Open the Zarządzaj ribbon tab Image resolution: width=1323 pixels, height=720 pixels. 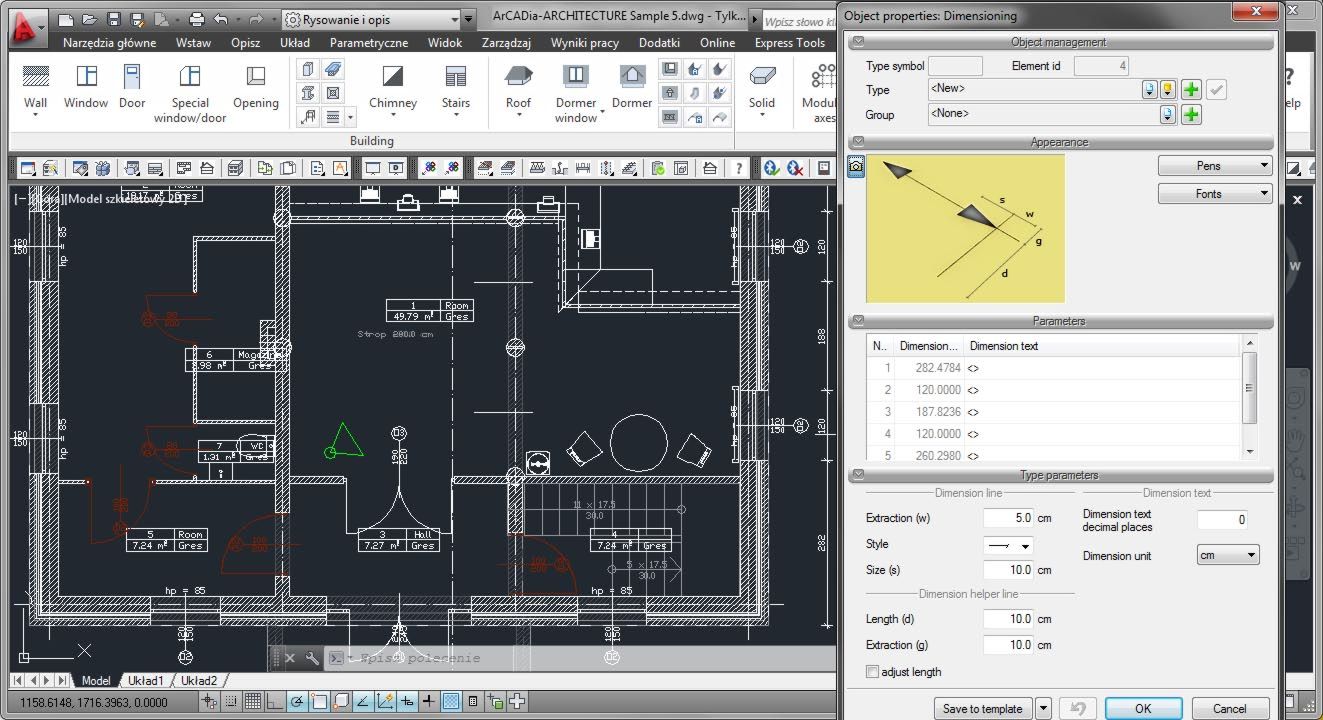(508, 43)
